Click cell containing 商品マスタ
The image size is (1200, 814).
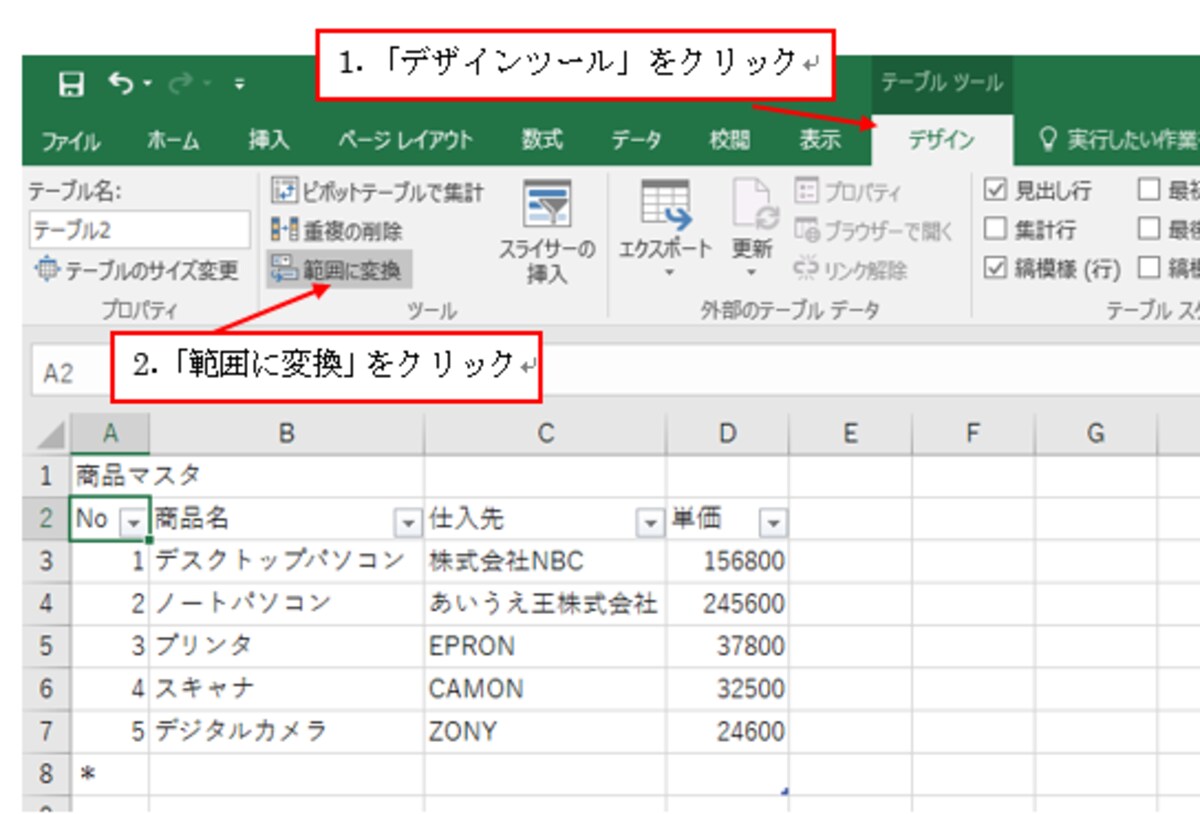point(110,475)
